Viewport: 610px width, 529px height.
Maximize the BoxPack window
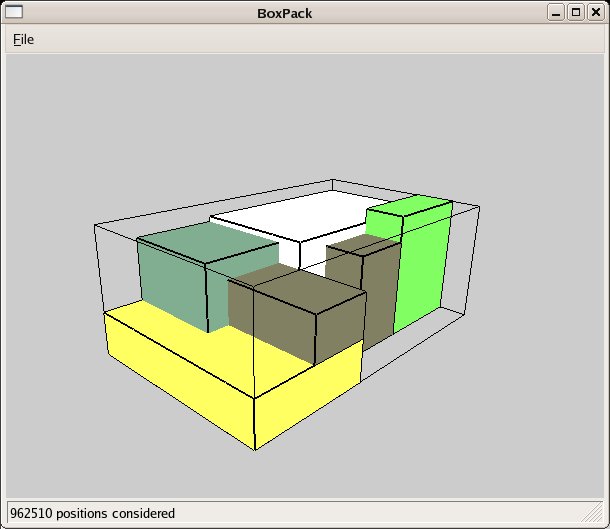tap(576, 13)
